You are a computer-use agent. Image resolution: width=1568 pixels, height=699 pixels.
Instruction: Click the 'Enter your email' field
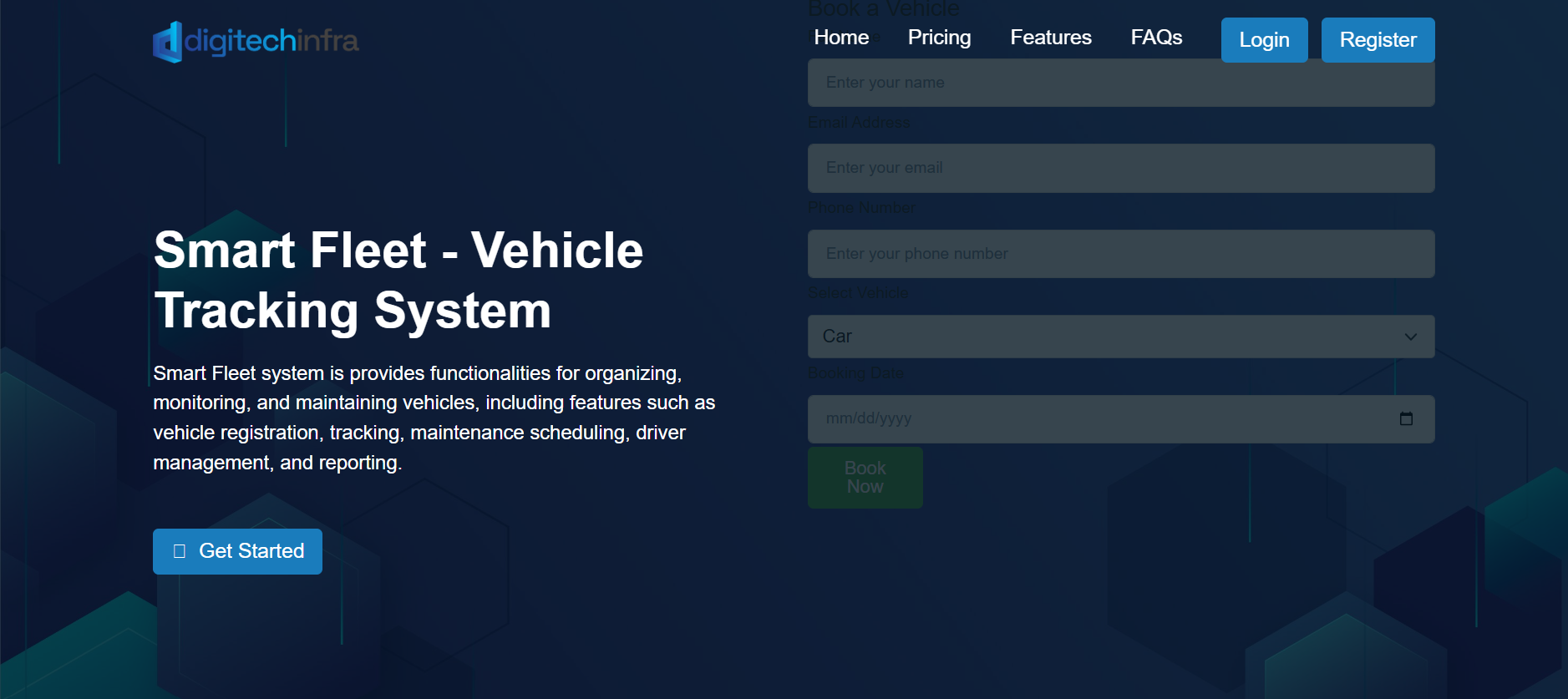pyautogui.click(x=1120, y=168)
